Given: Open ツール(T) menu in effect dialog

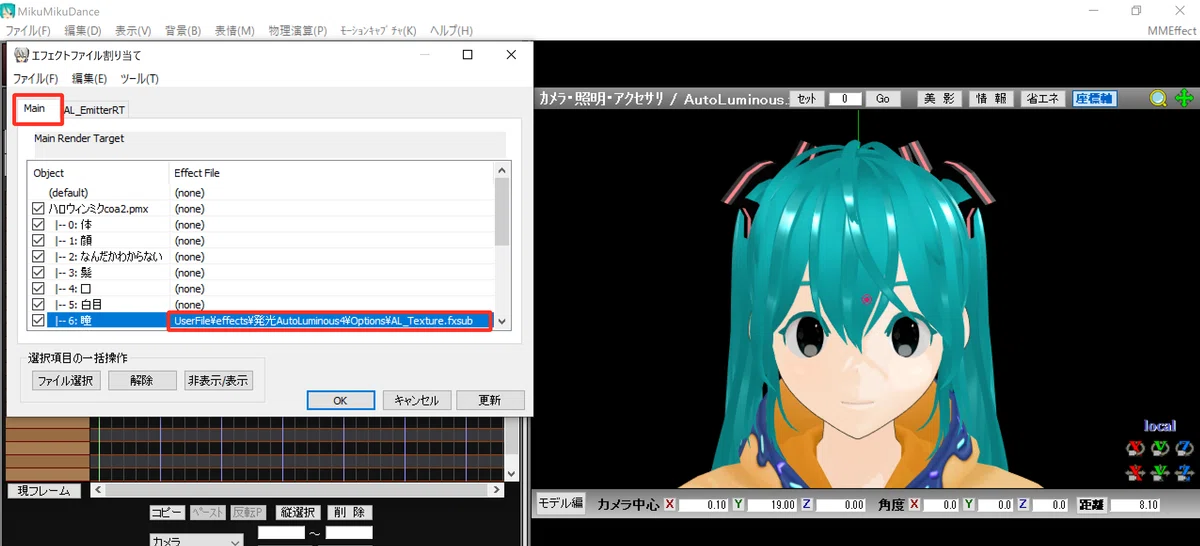Looking at the screenshot, I should 139,79.
